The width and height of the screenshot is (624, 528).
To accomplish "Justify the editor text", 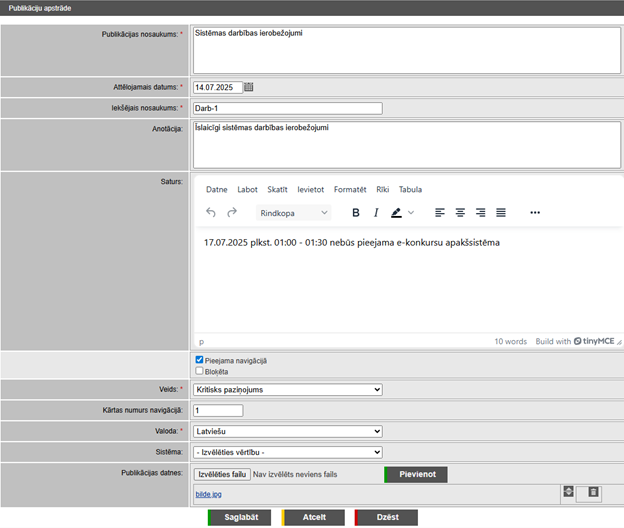I will click(501, 212).
